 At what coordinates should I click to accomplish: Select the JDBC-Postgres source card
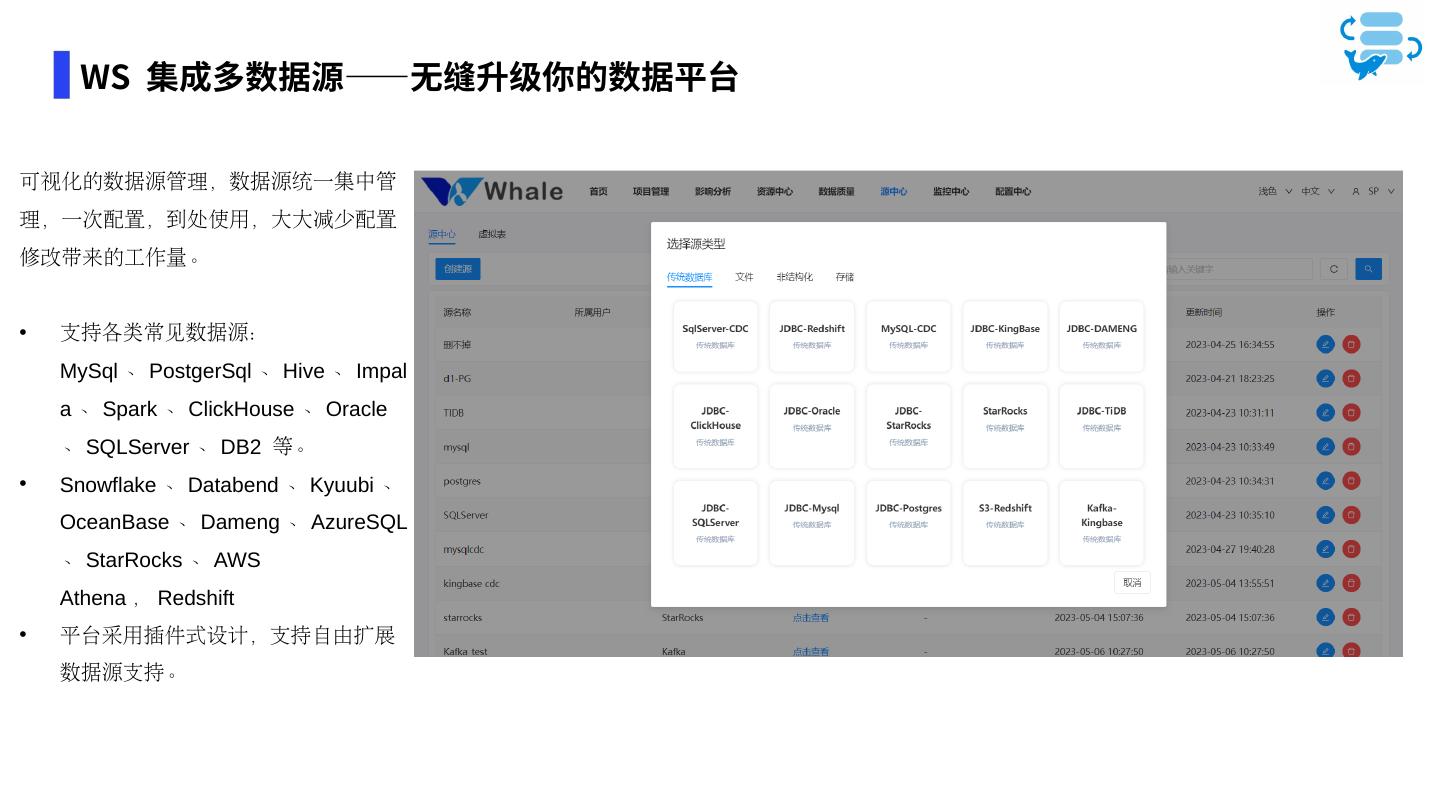click(x=908, y=523)
